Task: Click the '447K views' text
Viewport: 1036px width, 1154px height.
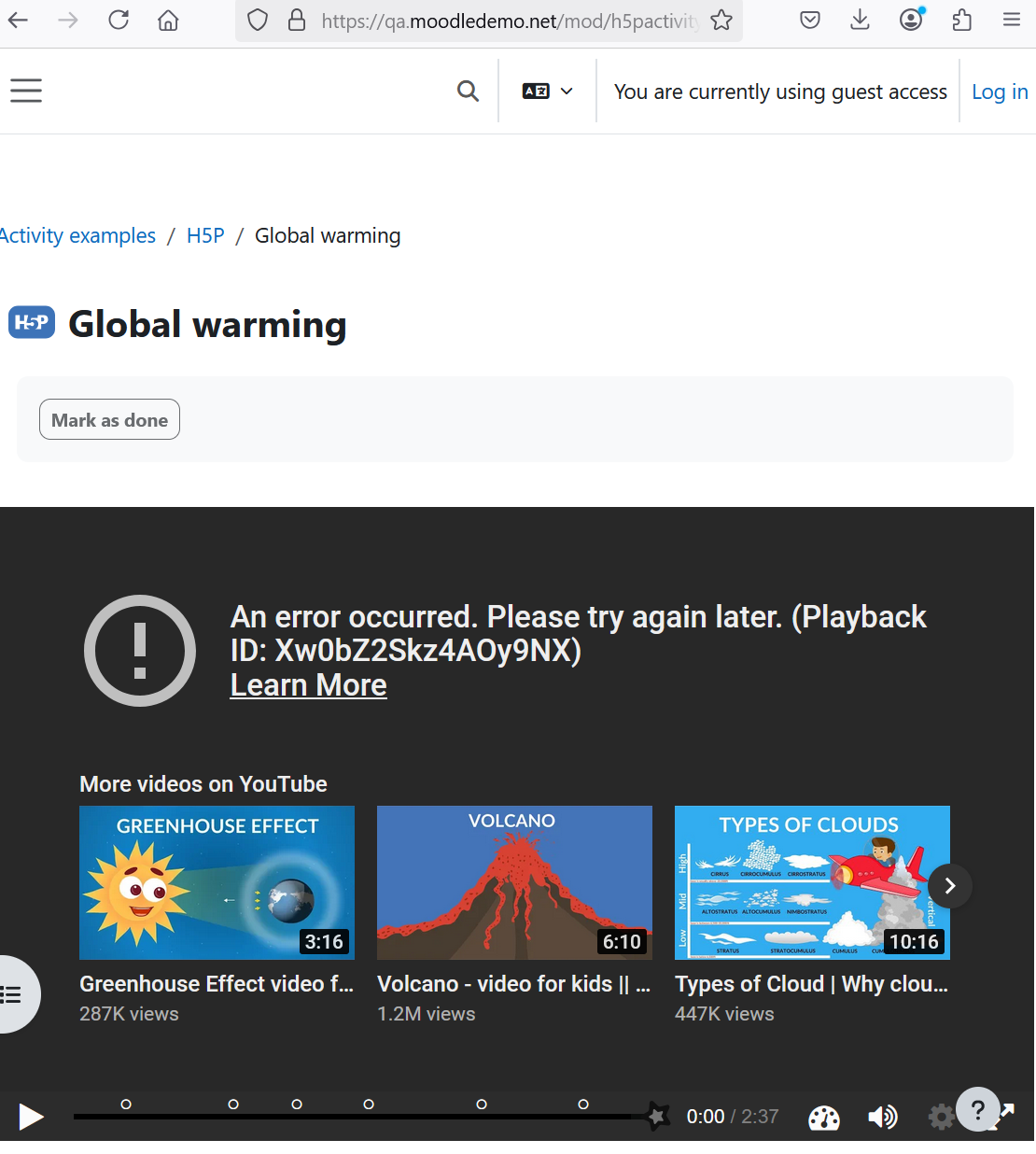Action: click(x=724, y=1014)
